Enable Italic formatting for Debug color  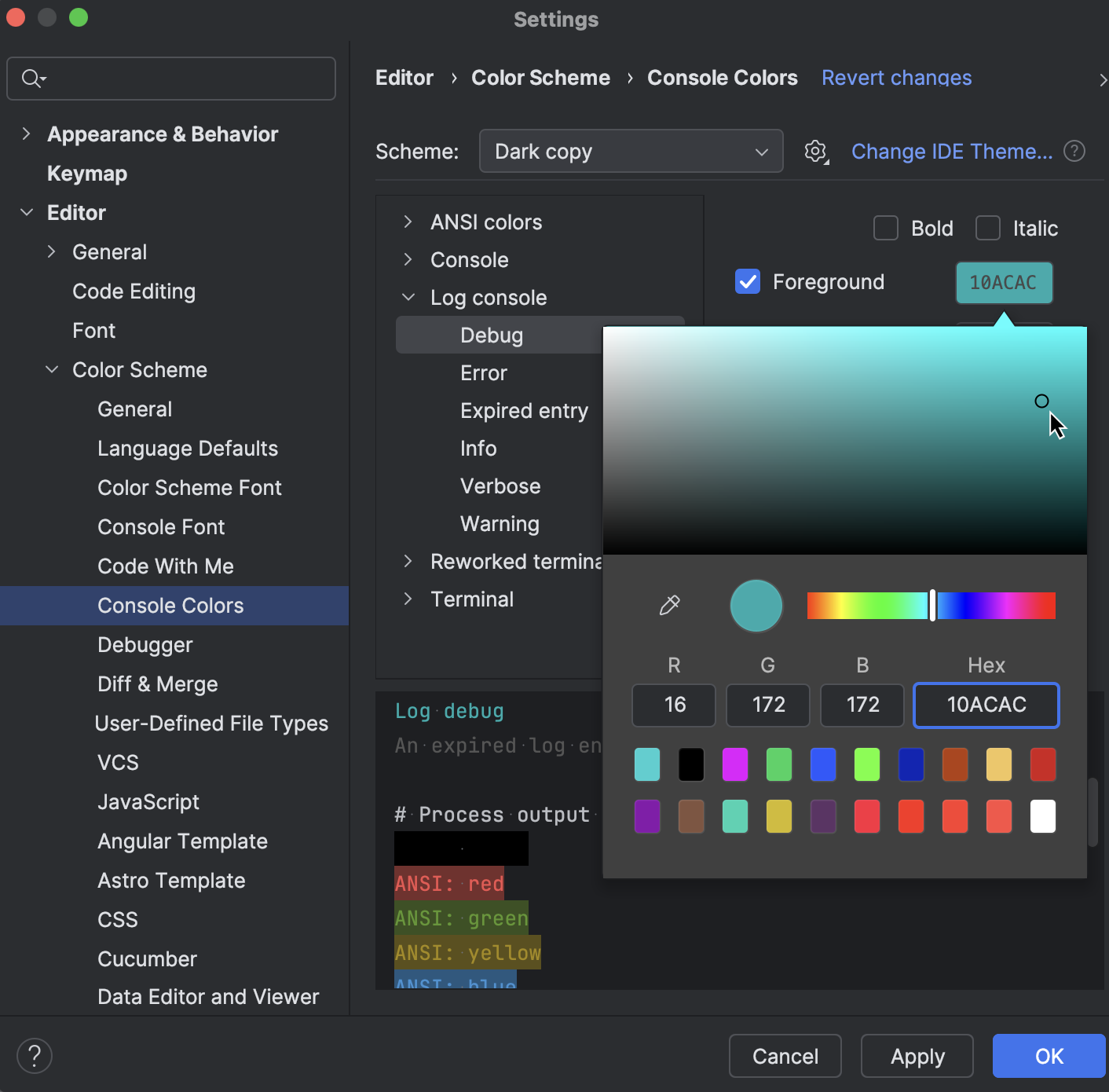point(987,228)
